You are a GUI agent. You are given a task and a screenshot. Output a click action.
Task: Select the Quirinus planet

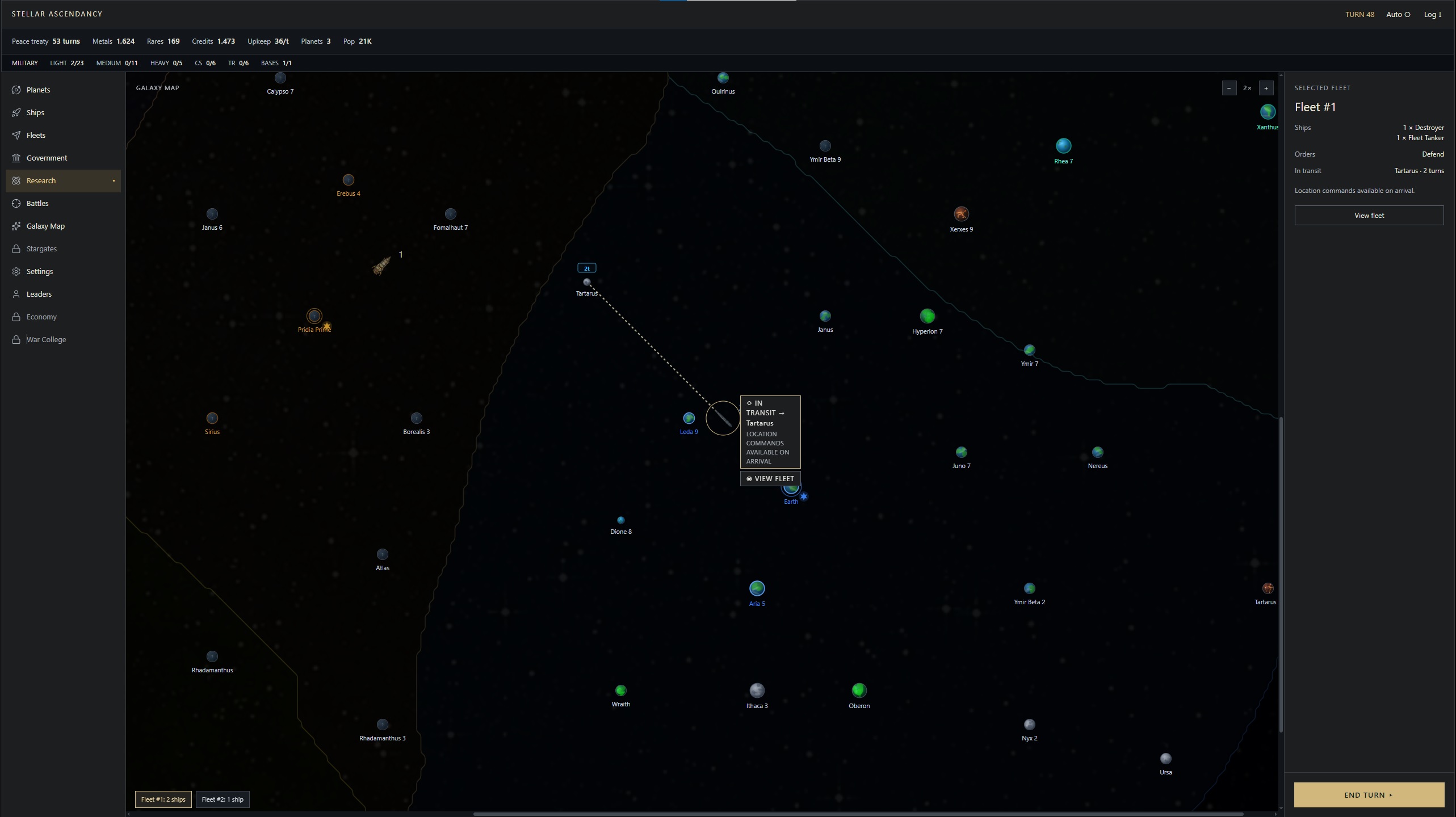[723, 78]
